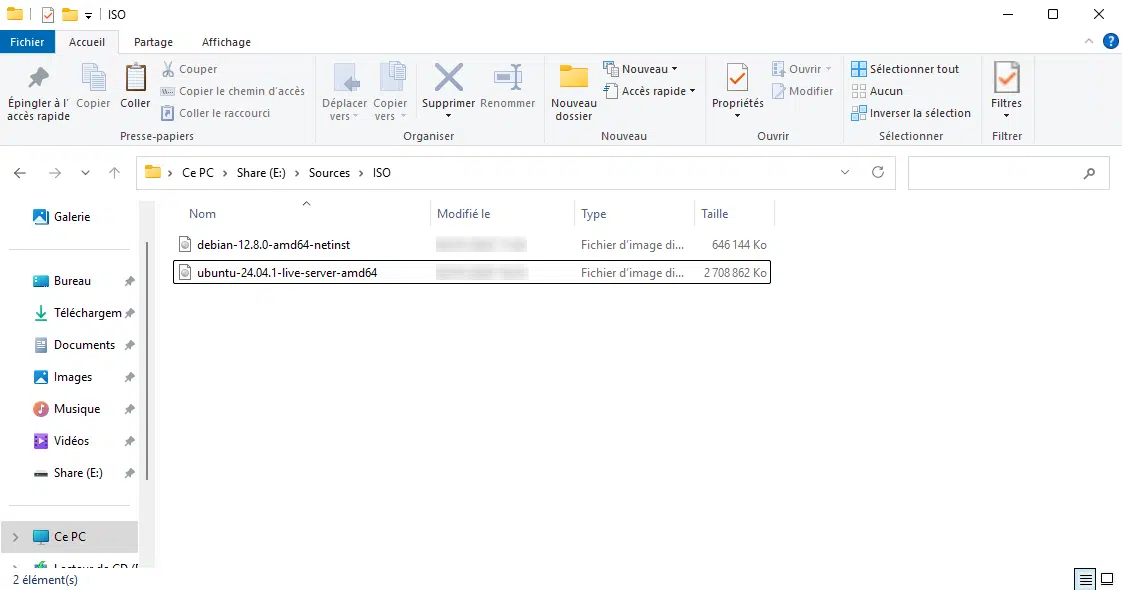Unpin Bureau with its pin icon
Screen dimensions: 1122x590
[x=130, y=281]
